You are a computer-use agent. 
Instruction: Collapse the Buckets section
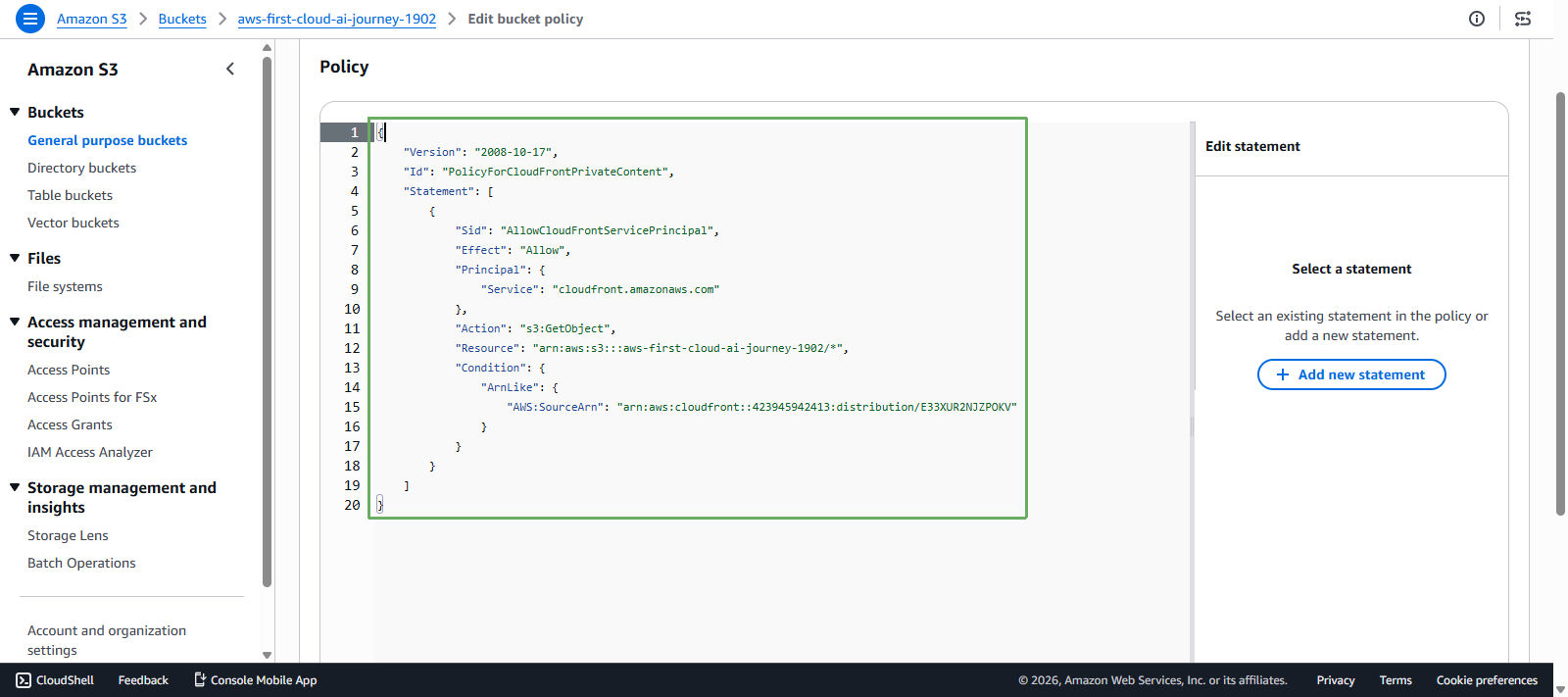pos(15,112)
